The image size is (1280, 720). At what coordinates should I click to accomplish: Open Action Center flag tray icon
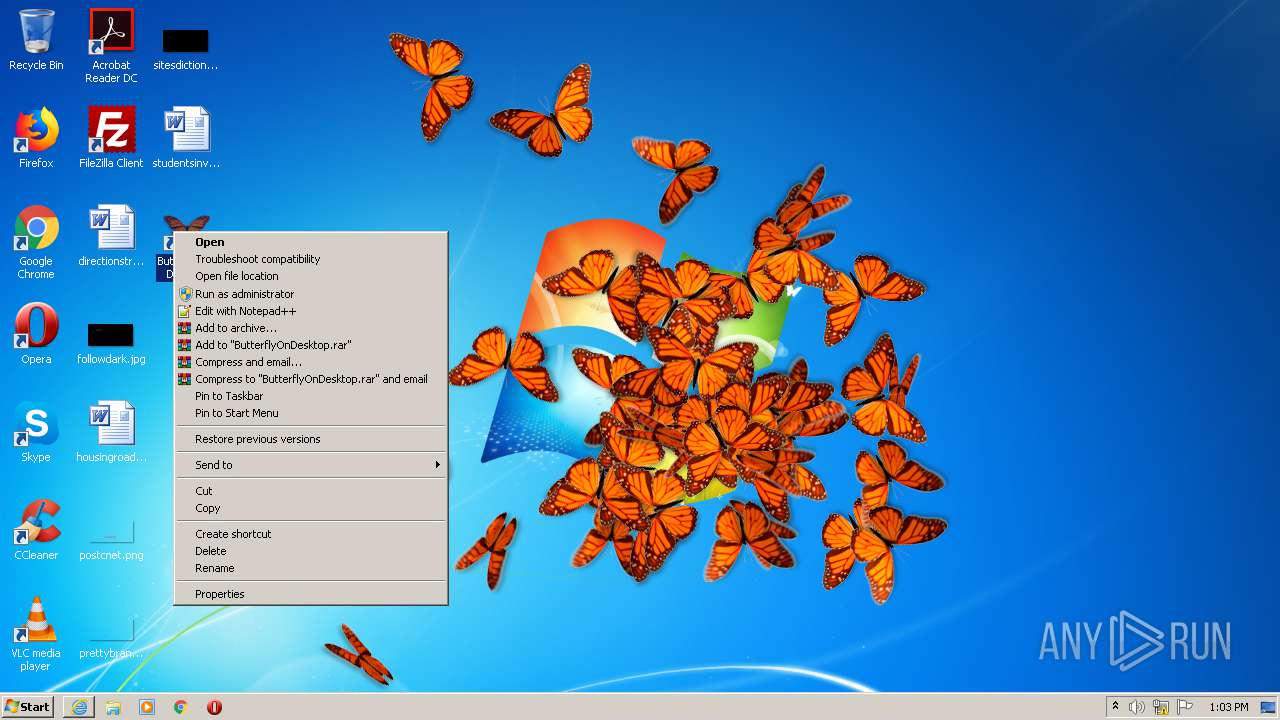coord(1185,707)
